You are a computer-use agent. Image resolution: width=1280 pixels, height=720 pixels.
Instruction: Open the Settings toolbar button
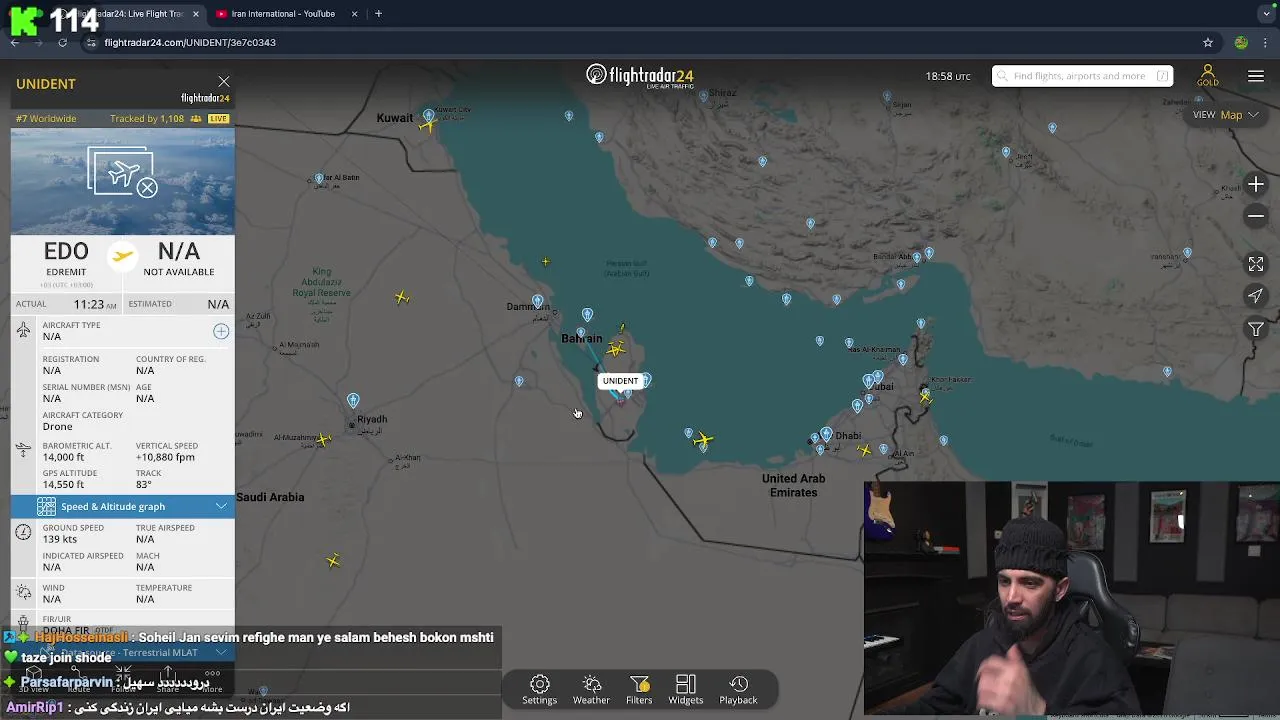(539, 690)
